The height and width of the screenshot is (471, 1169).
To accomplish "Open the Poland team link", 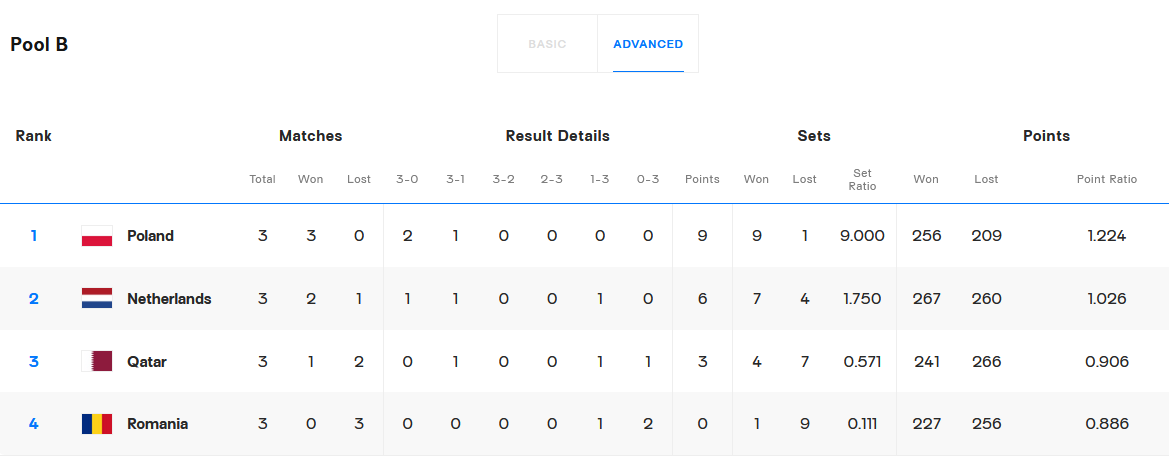I will point(150,236).
